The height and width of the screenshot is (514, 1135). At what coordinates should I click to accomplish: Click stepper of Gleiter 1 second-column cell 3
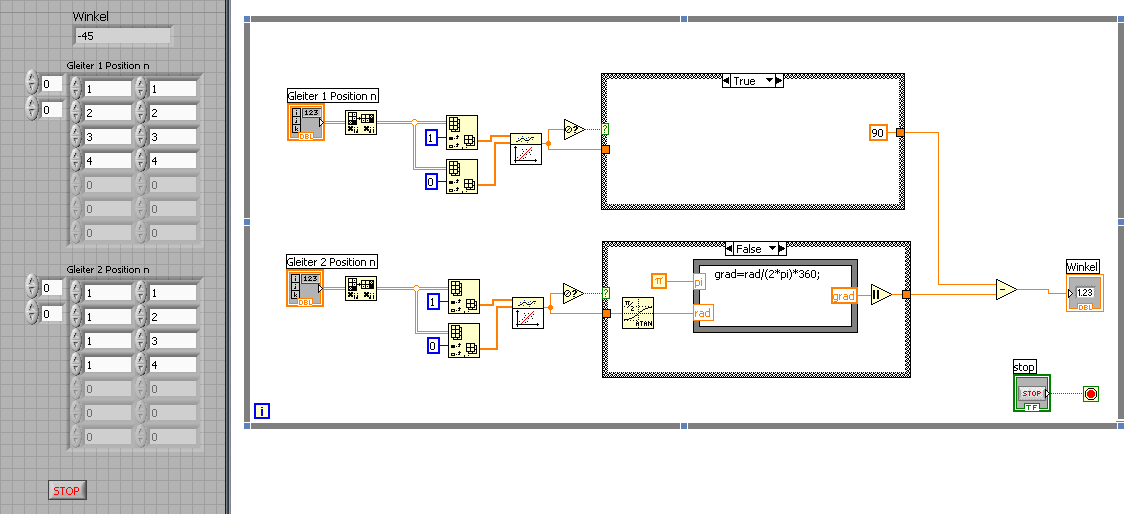(140, 137)
